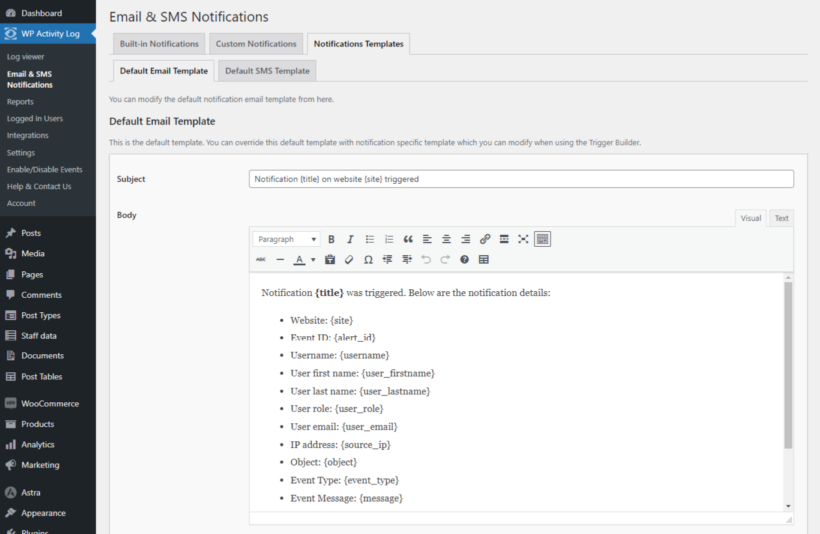The height and width of the screenshot is (534, 820).
Task: Open Default SMS Template tab
Action: tap(267, 71)
